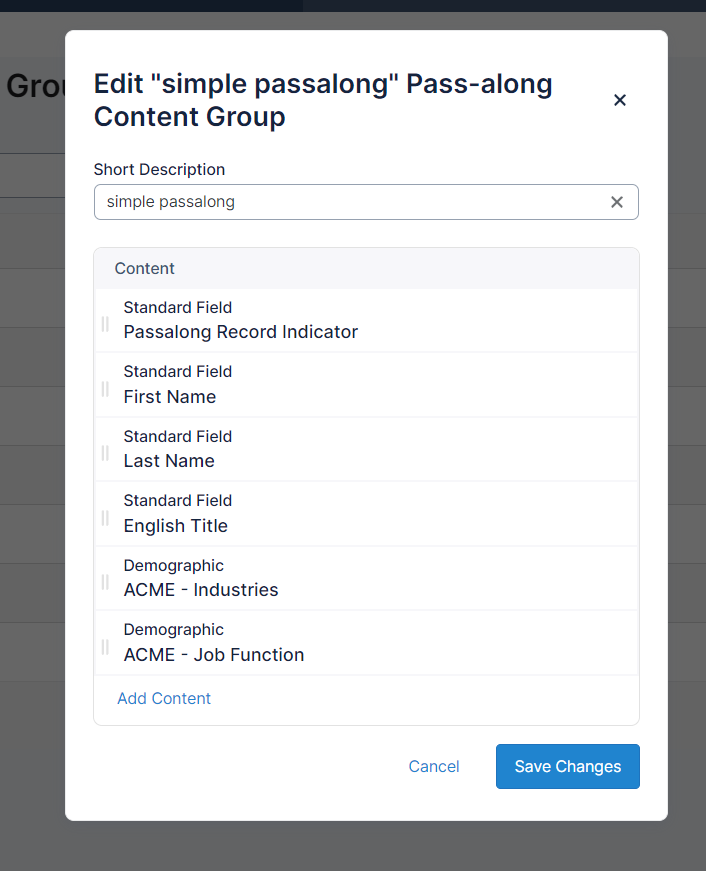Screen dimensions: 706x871
Task: Click drag handle beside ACME - Industries
Action: click(x=105, y=581)
